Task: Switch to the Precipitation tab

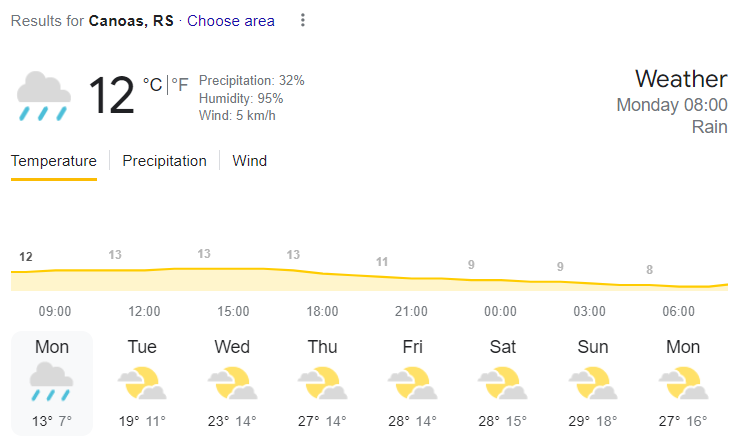Action: point(165,161)
